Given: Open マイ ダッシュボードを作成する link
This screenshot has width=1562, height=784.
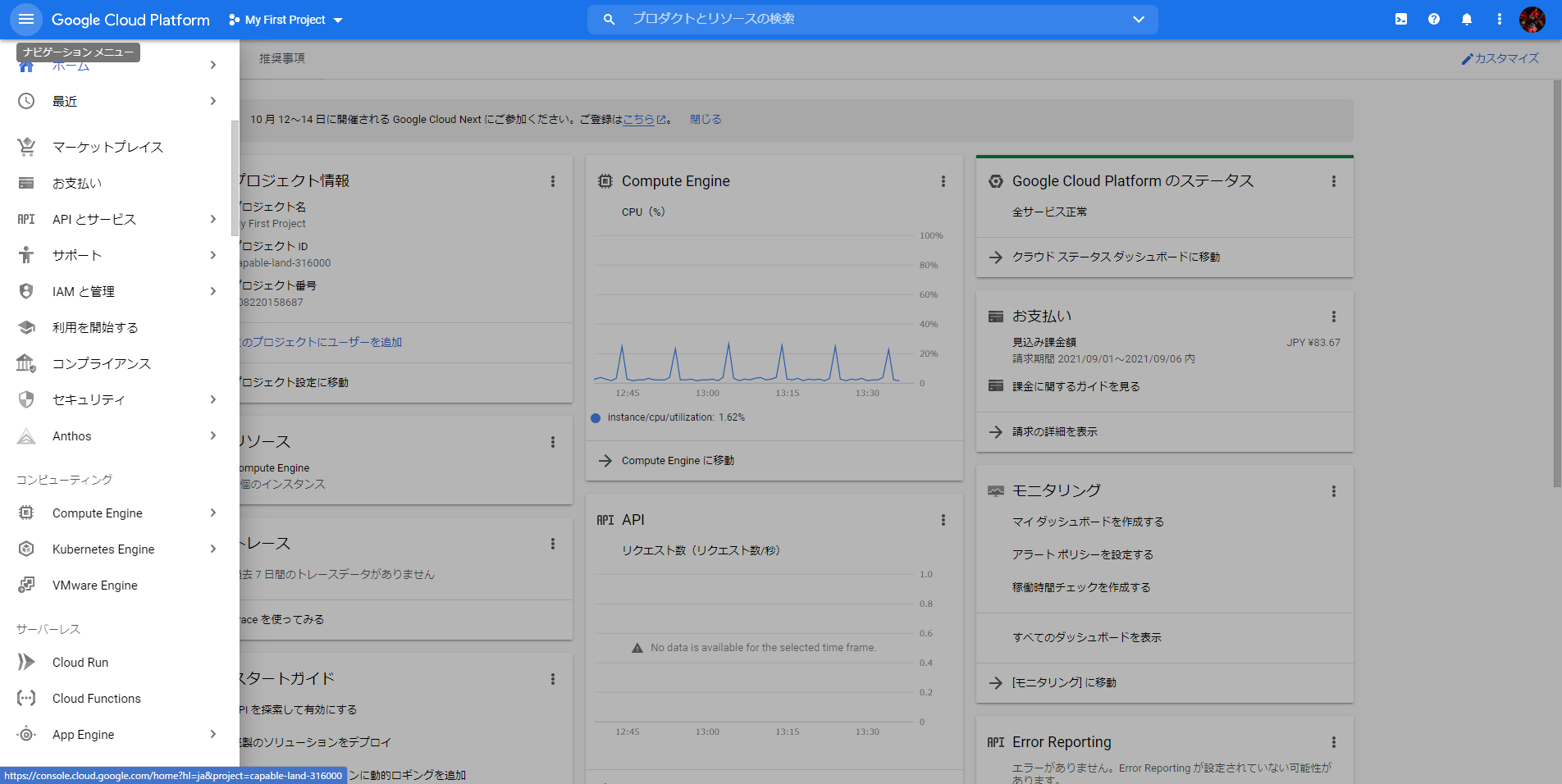Looking at the screenshot, I should pos(1088,522).
